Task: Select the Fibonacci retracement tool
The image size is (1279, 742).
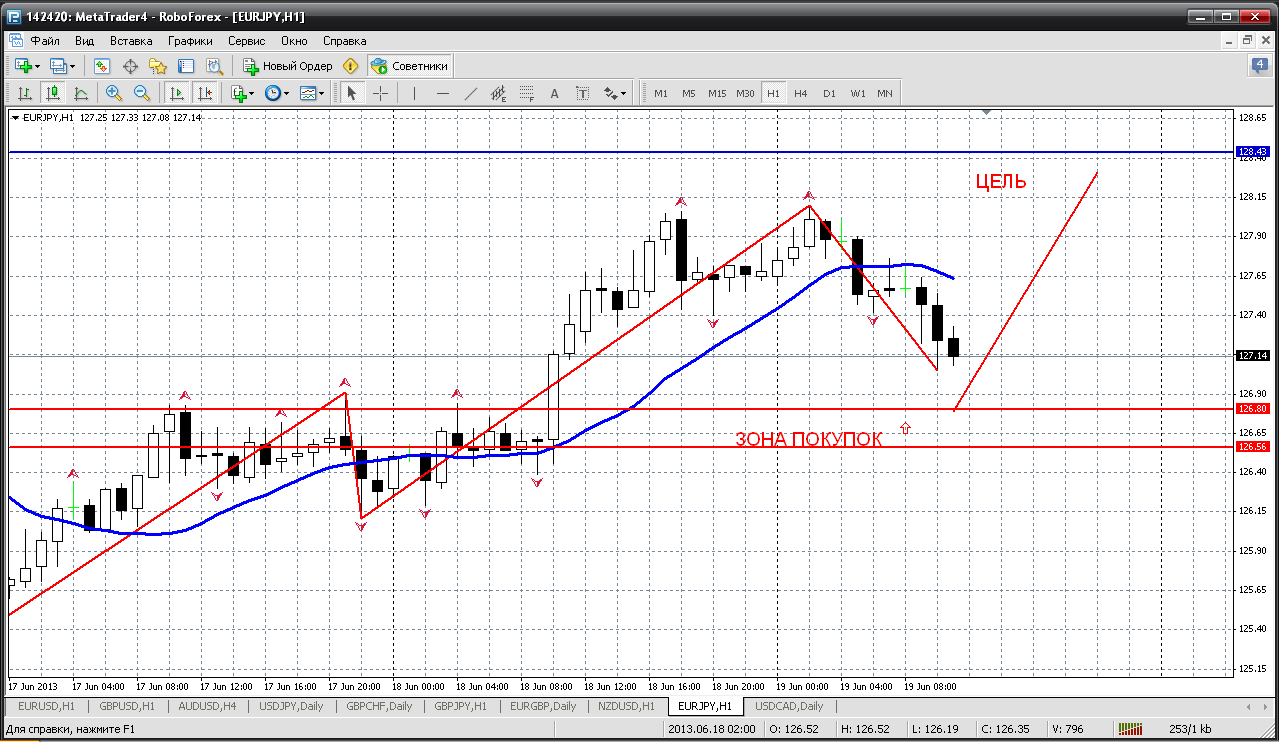Action: [527, 93]
